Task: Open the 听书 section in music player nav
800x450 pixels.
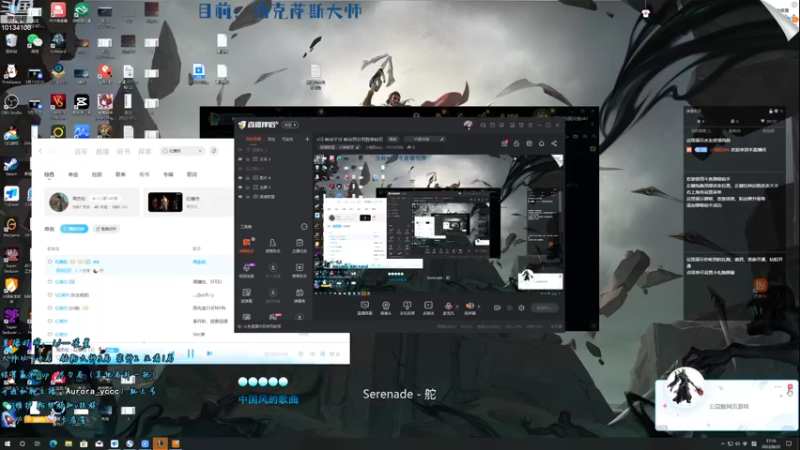Action: pyautogui.click(x=123, y=152)
